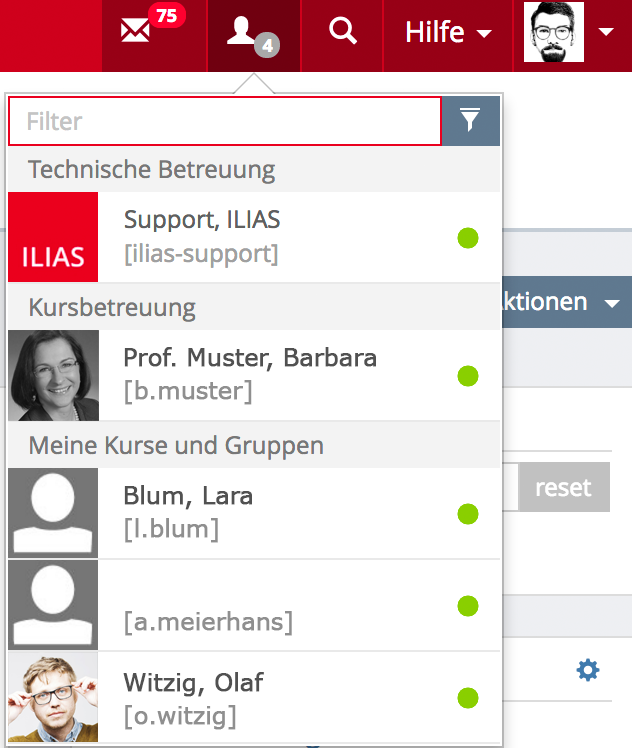The height and width of the screenshot is (748, 632).
Task: Select contact Prof. Muster, Barbara
Action: click(x=254, y=375)
